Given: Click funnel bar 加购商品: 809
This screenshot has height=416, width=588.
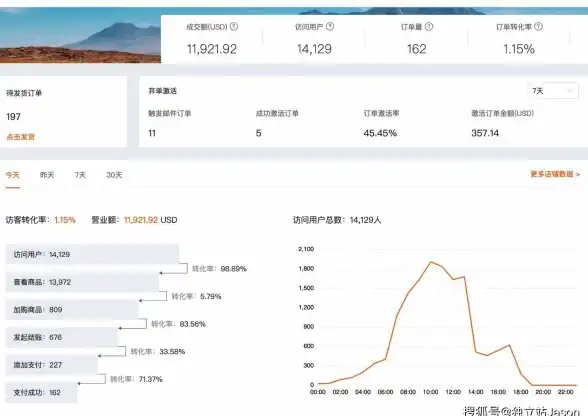Looking at the screenshot, I should pyautogui.click(x=72, y=309).
